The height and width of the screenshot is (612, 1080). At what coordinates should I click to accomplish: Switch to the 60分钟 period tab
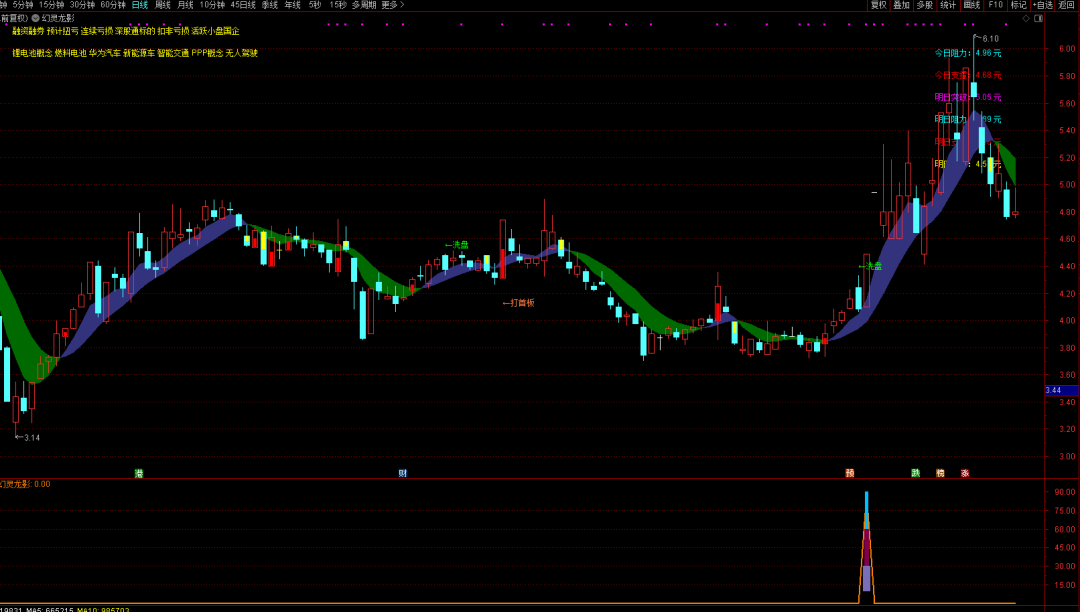click(x=112, y=5)
